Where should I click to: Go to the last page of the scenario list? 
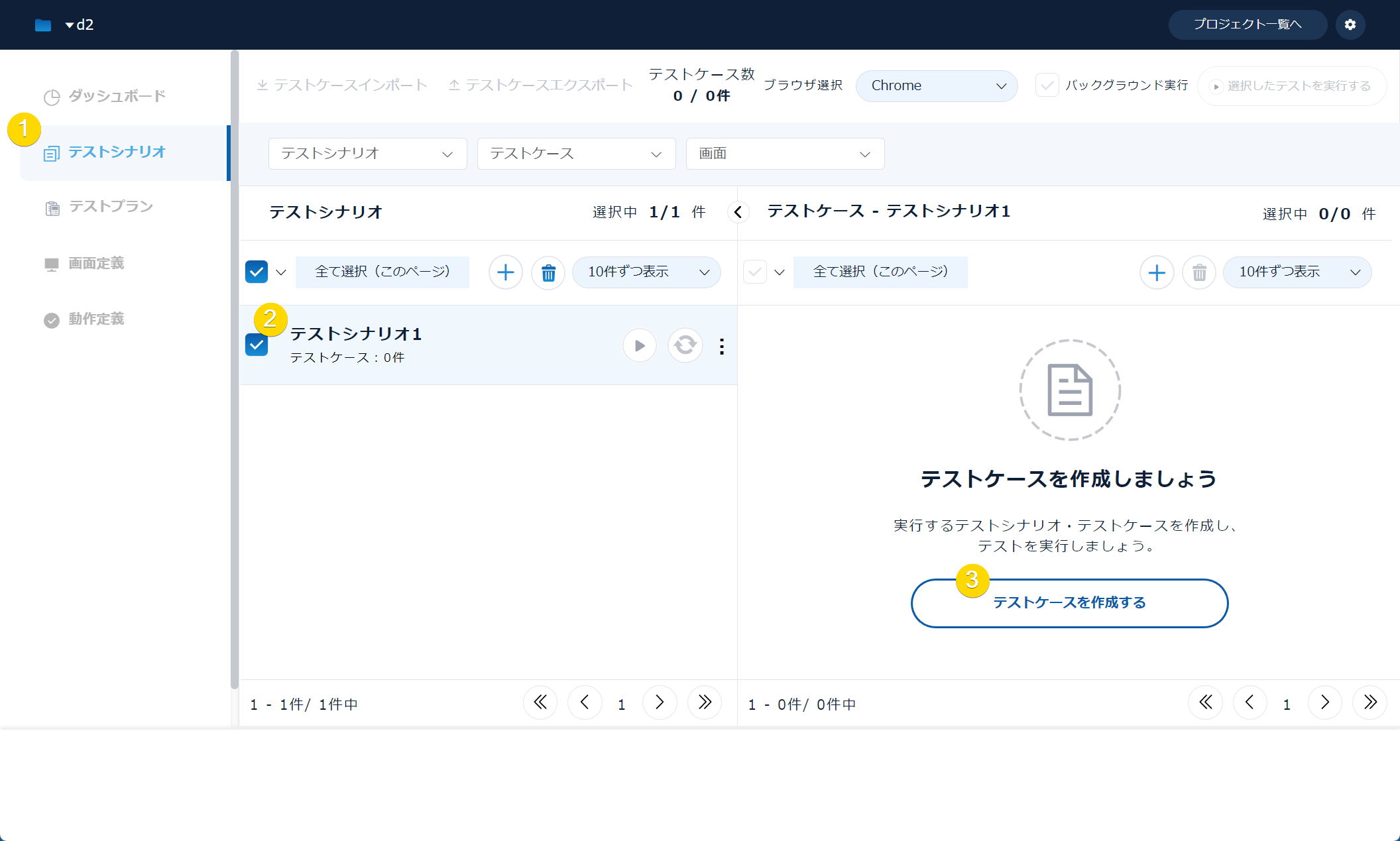tap(704, 702)
